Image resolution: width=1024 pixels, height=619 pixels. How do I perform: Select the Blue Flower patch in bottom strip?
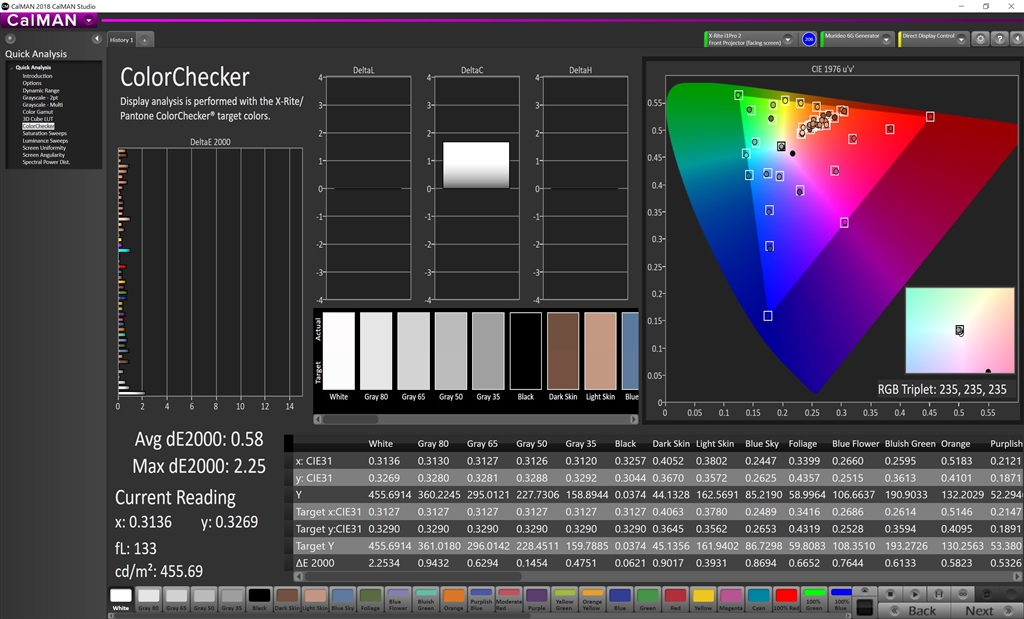(398, 599)
